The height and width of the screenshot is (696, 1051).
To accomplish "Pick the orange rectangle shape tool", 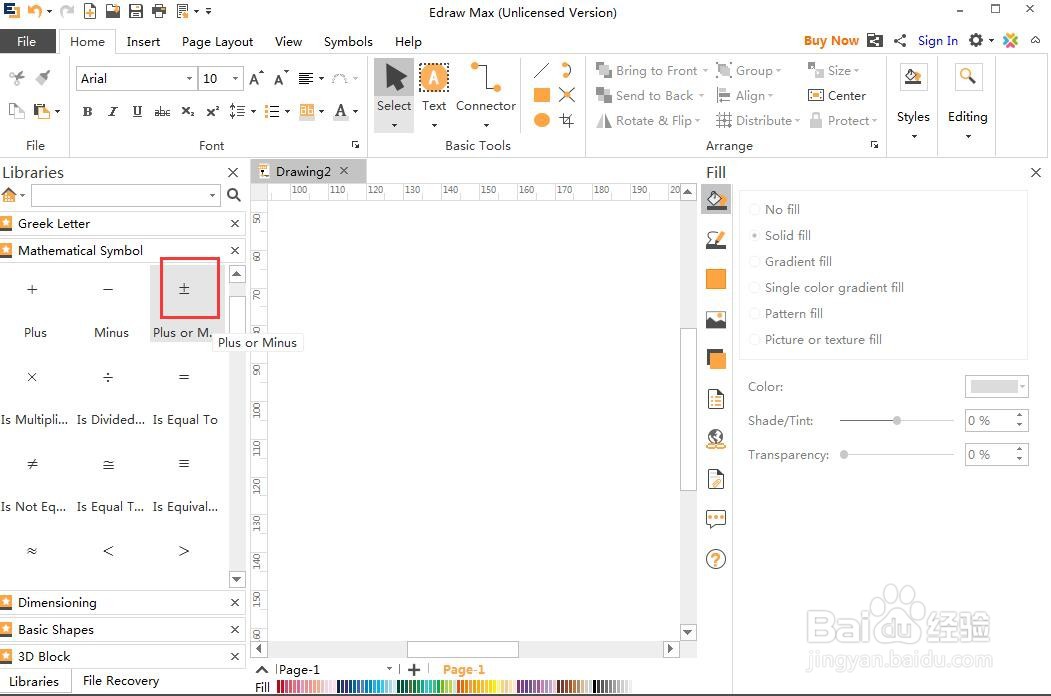I will coord(542,95).
